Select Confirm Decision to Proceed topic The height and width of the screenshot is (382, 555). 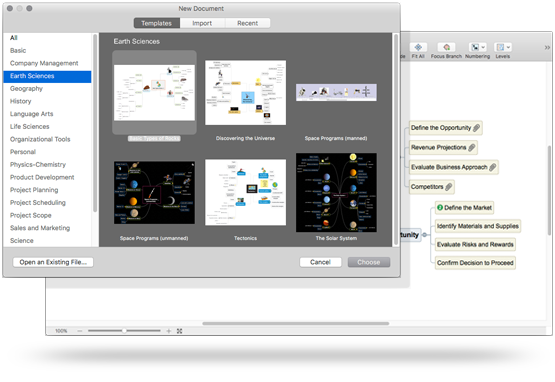475,263
